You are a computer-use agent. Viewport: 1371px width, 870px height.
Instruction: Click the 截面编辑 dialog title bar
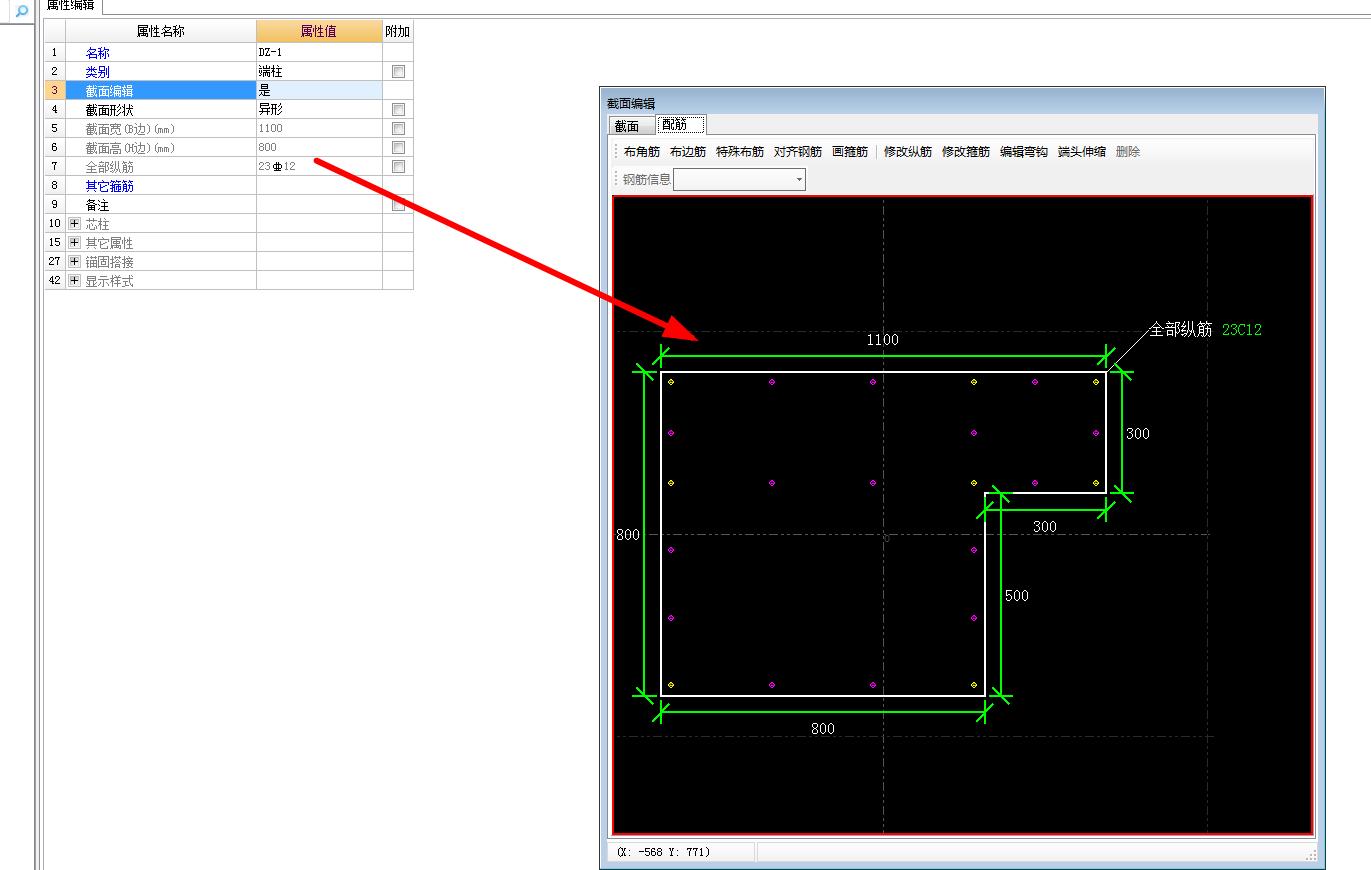click(962, 103)
